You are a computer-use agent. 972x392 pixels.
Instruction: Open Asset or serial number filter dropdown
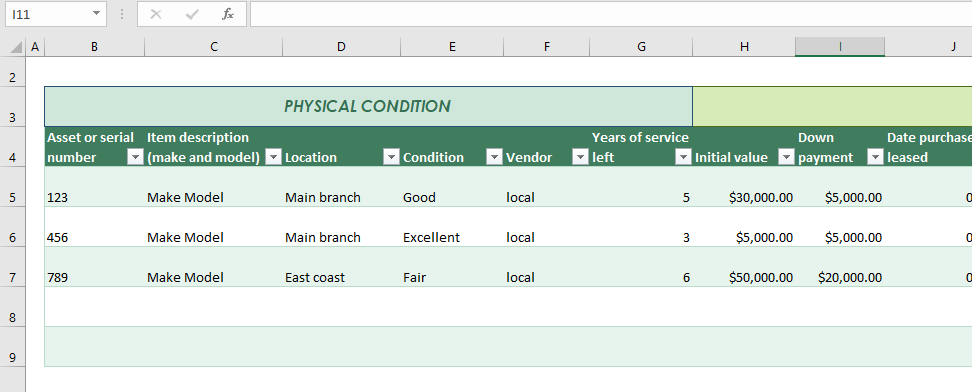click(x=136, y=158)
